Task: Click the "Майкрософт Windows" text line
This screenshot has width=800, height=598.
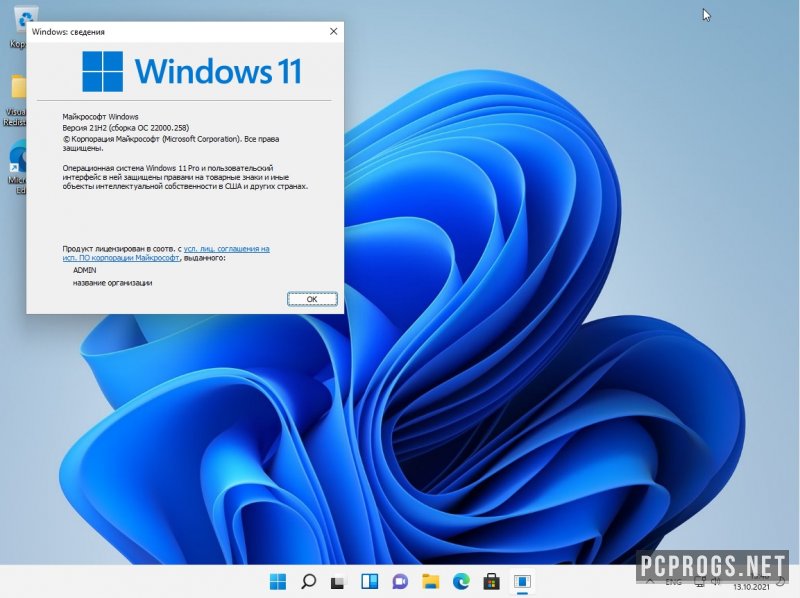Action: (100, 116)
